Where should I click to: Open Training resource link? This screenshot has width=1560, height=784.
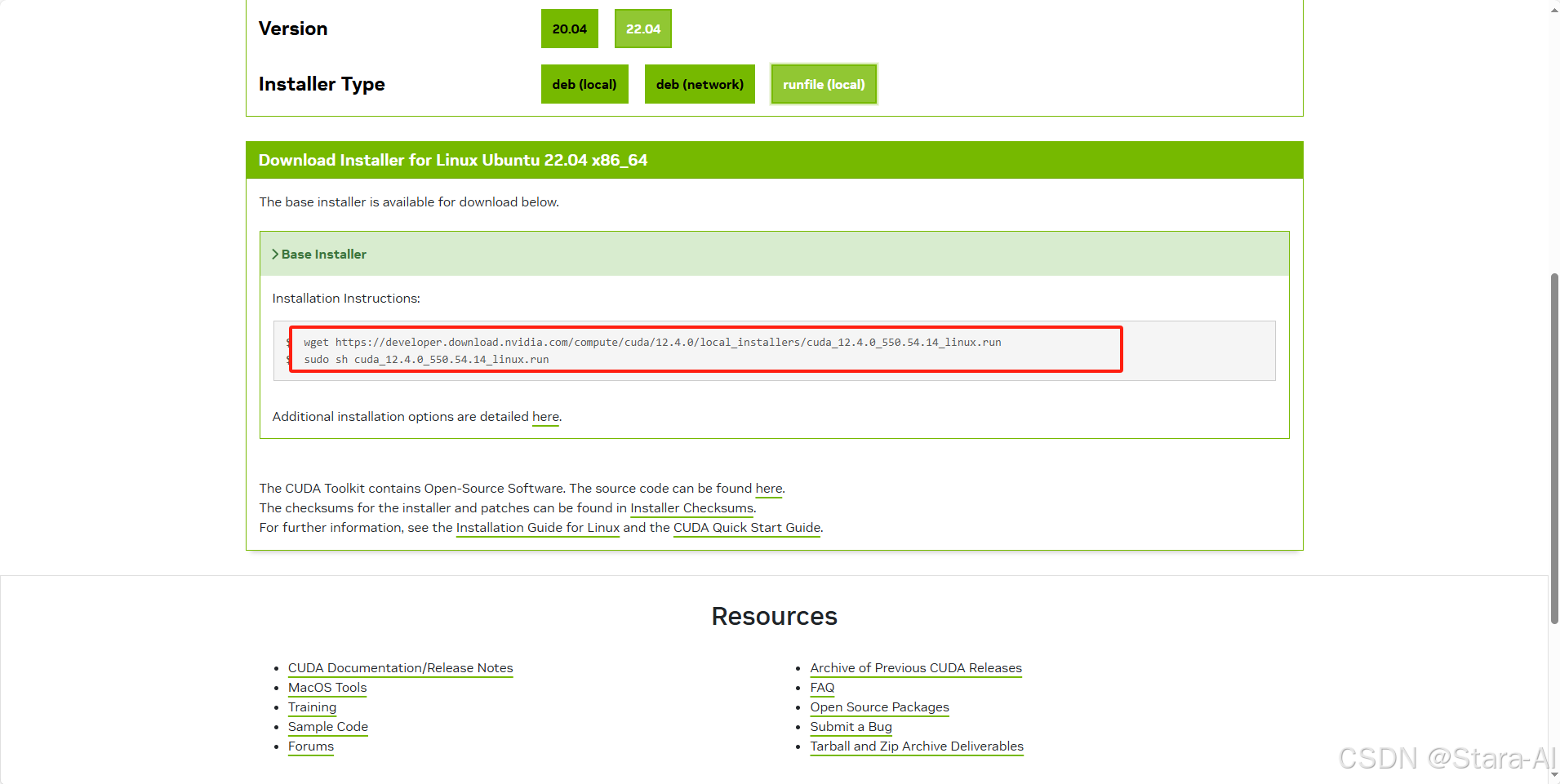coord(312,707)
